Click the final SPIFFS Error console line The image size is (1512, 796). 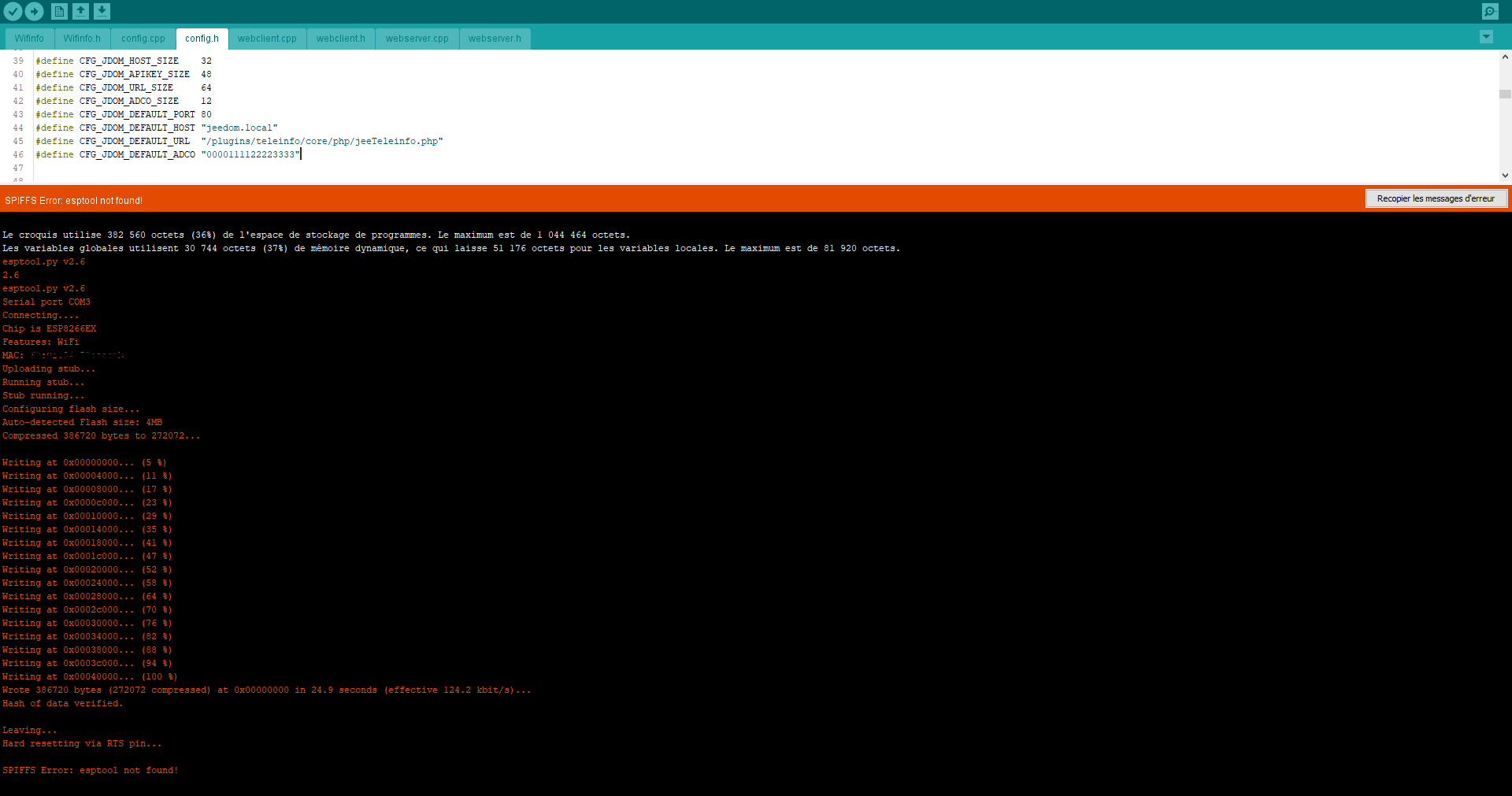point(90,770)
